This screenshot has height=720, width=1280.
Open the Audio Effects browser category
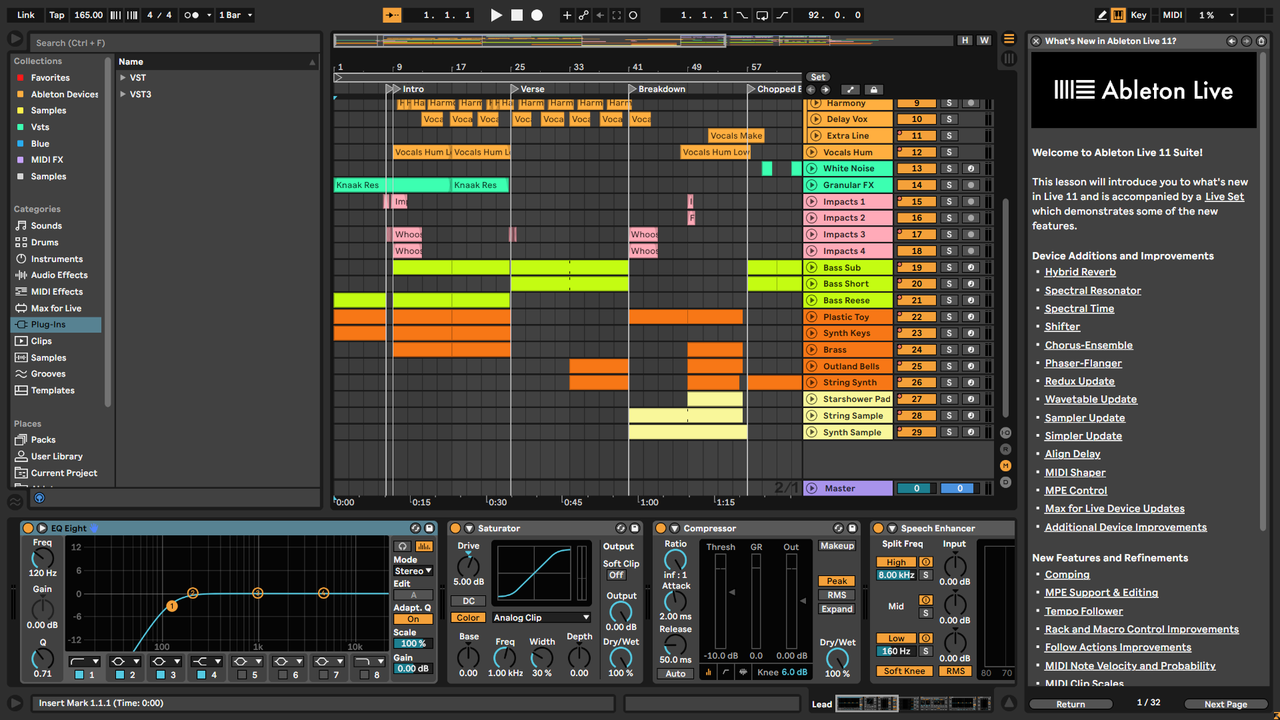coord(59,275)
